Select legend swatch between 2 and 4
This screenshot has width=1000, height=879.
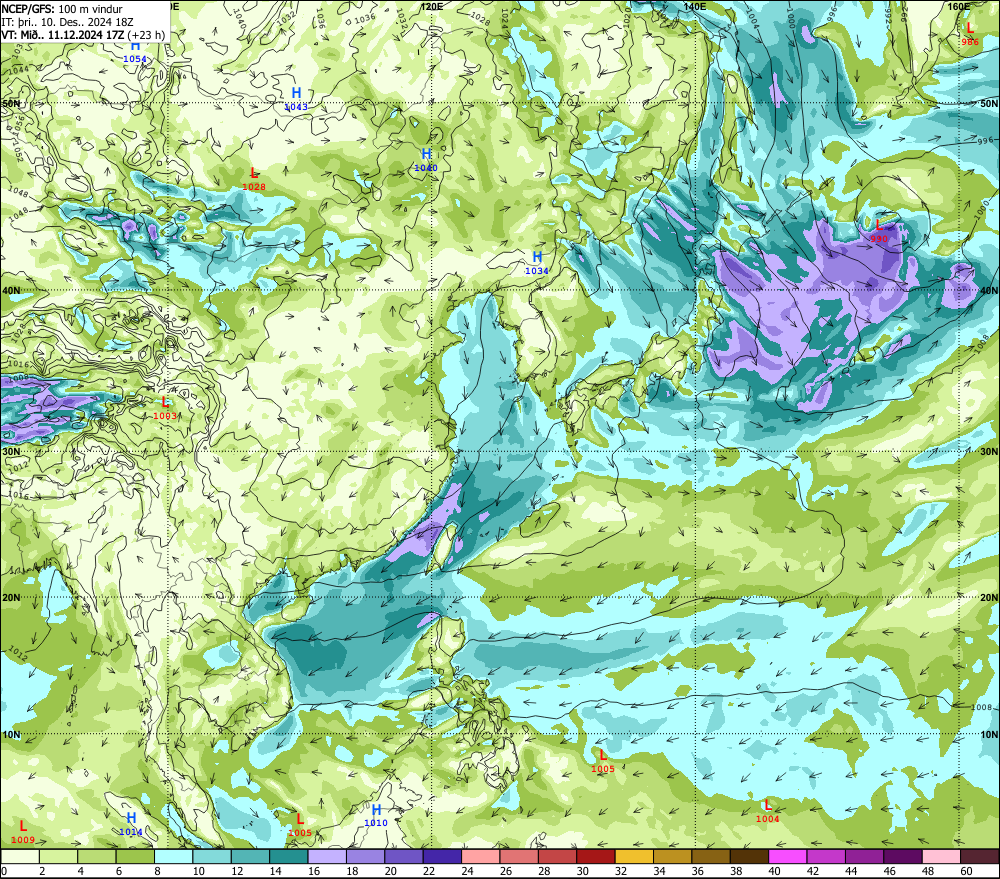59,857
